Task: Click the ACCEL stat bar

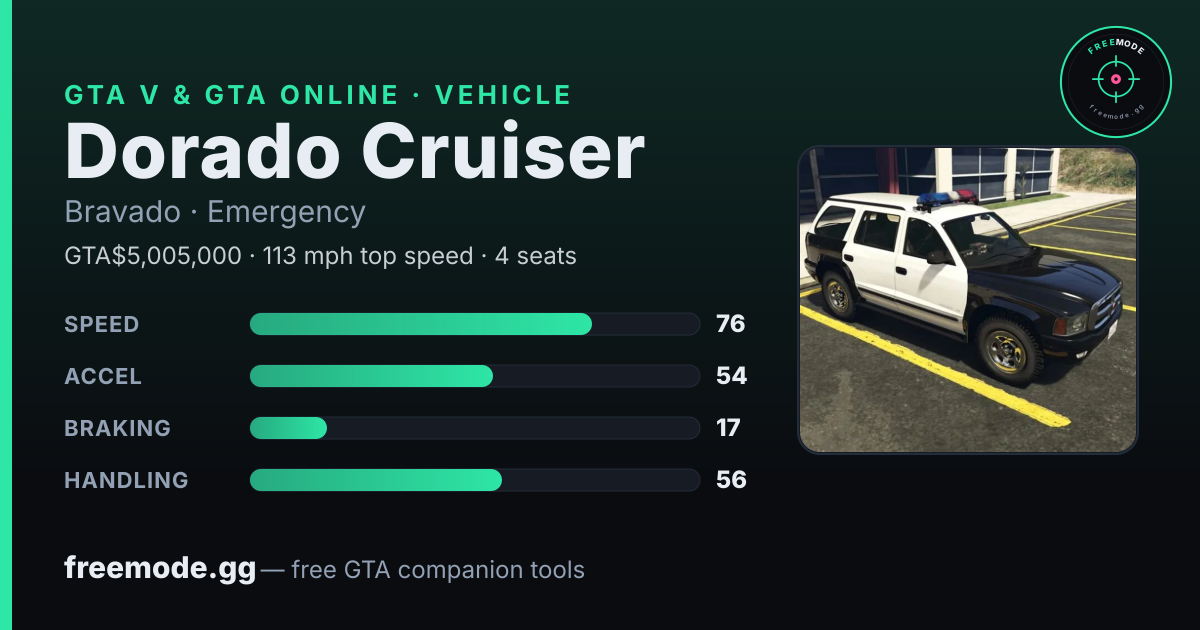Action: [x=474, y=376]
